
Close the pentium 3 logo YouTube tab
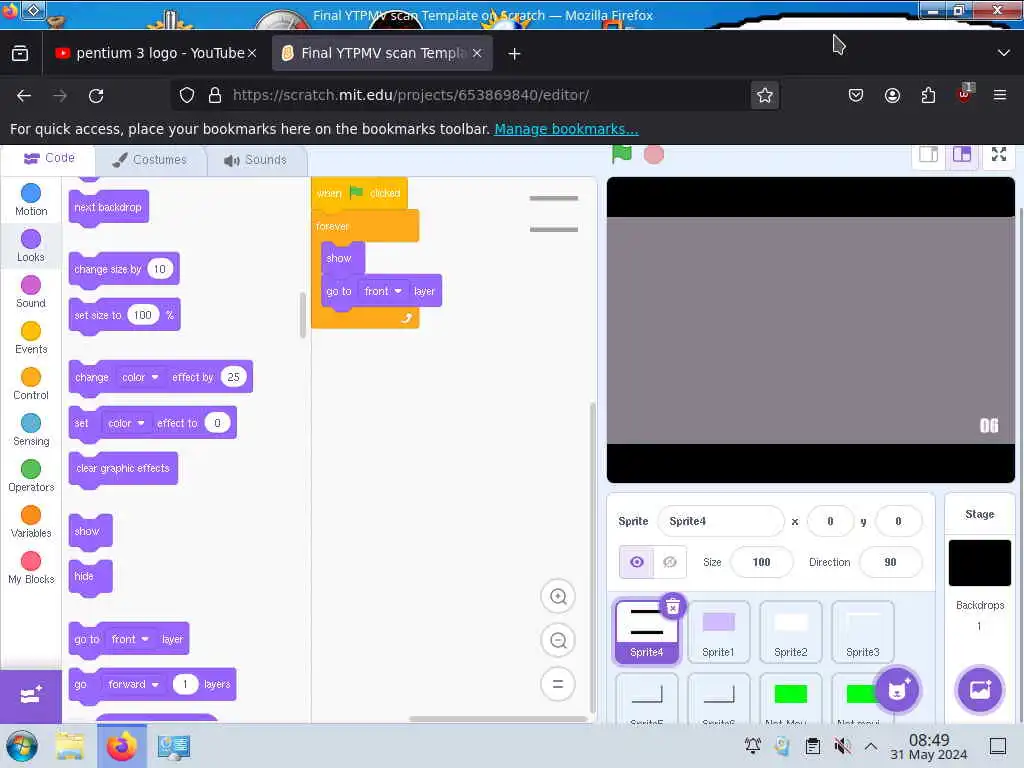[252, 54]
